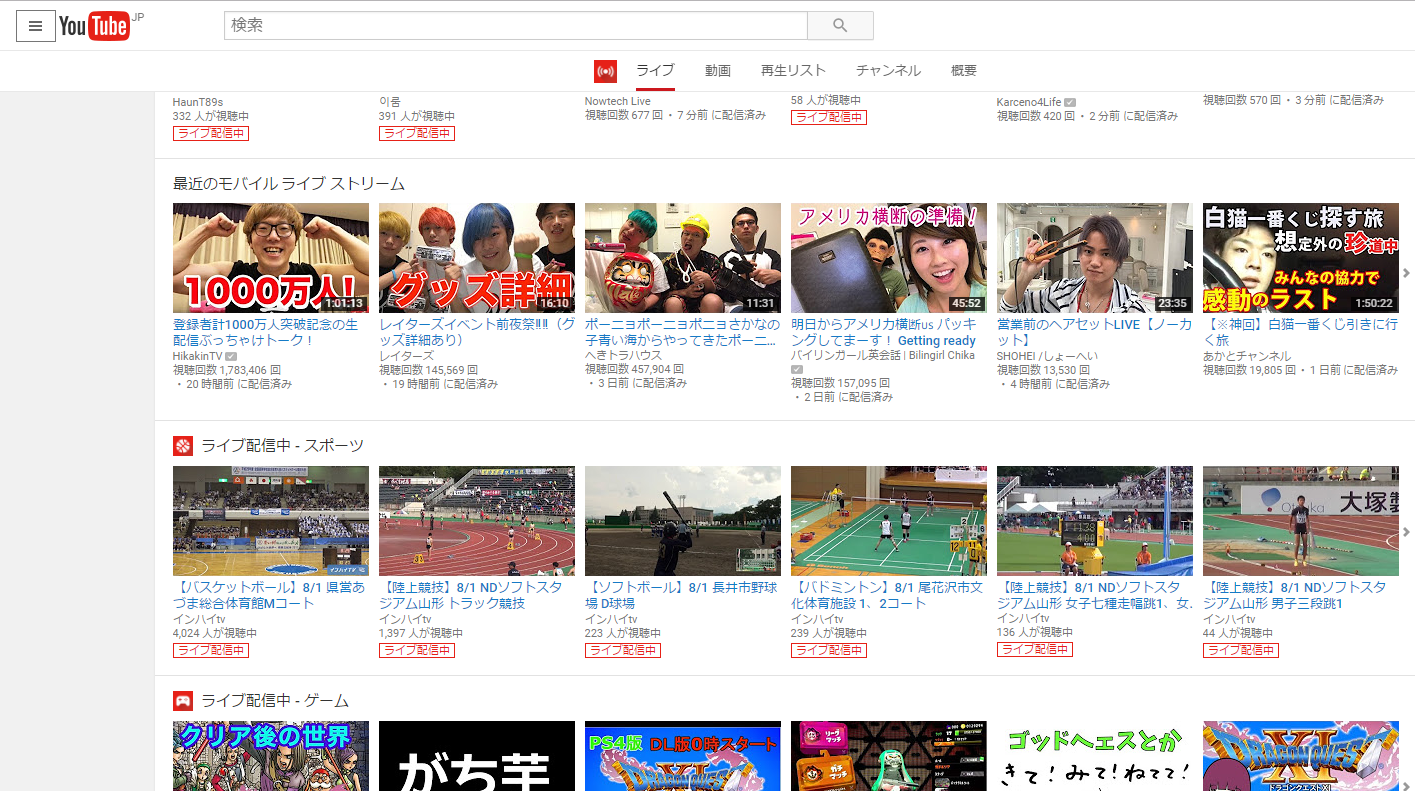Click the verified badge beside Karceno4Life
Viewport: 1415px width, 791px height.
click(x=1070, y=102)
